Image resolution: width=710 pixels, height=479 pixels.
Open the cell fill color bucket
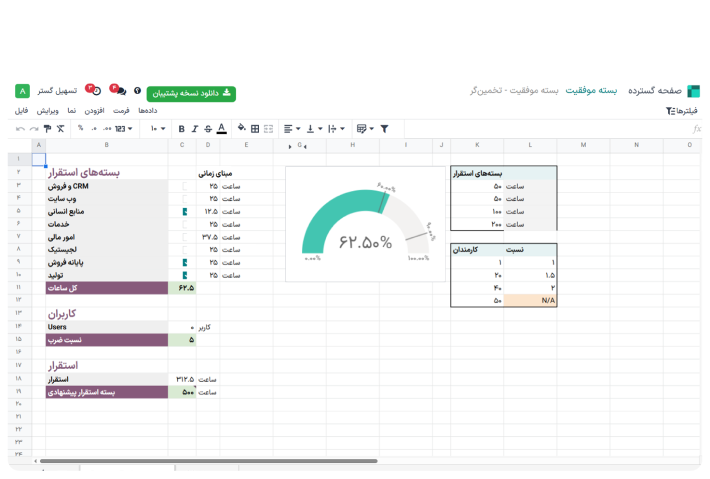coord(242,128)
